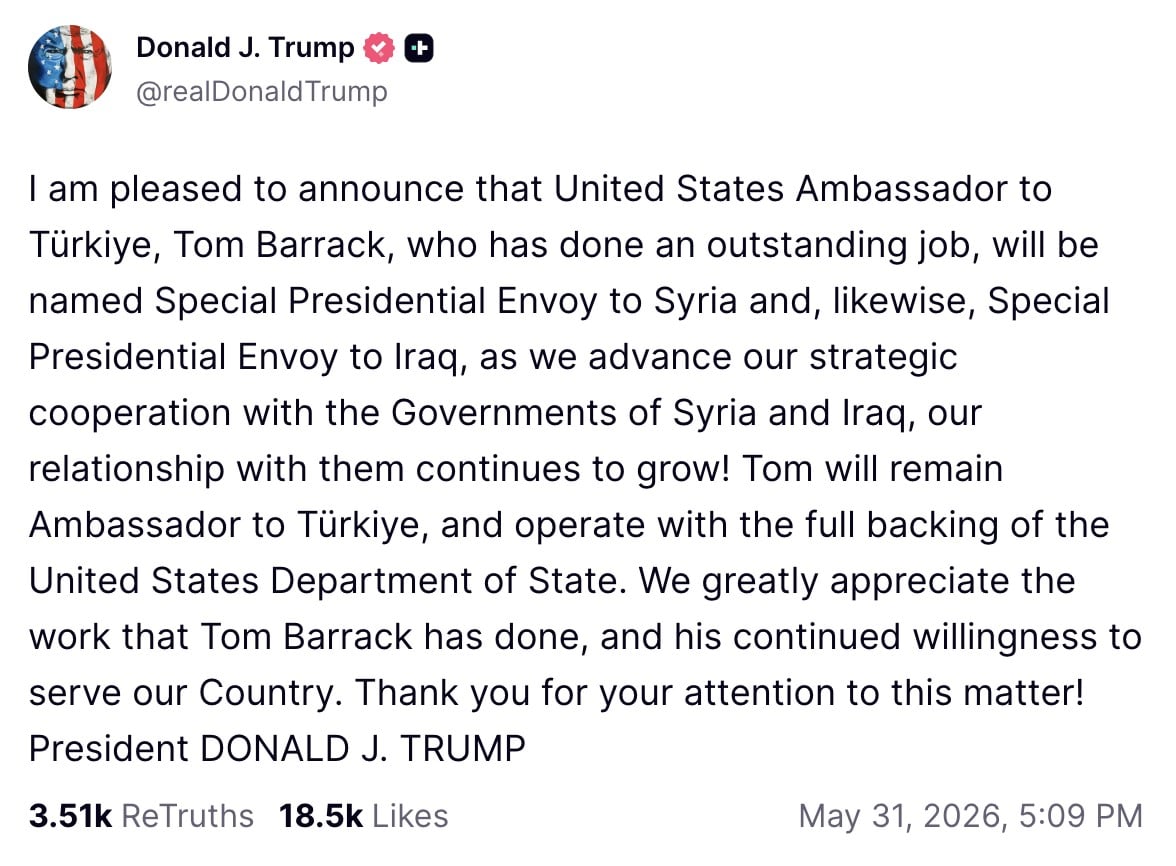Open the May 31, 2026 timestamp
1176x866 pixels.
tap(970, 816)
